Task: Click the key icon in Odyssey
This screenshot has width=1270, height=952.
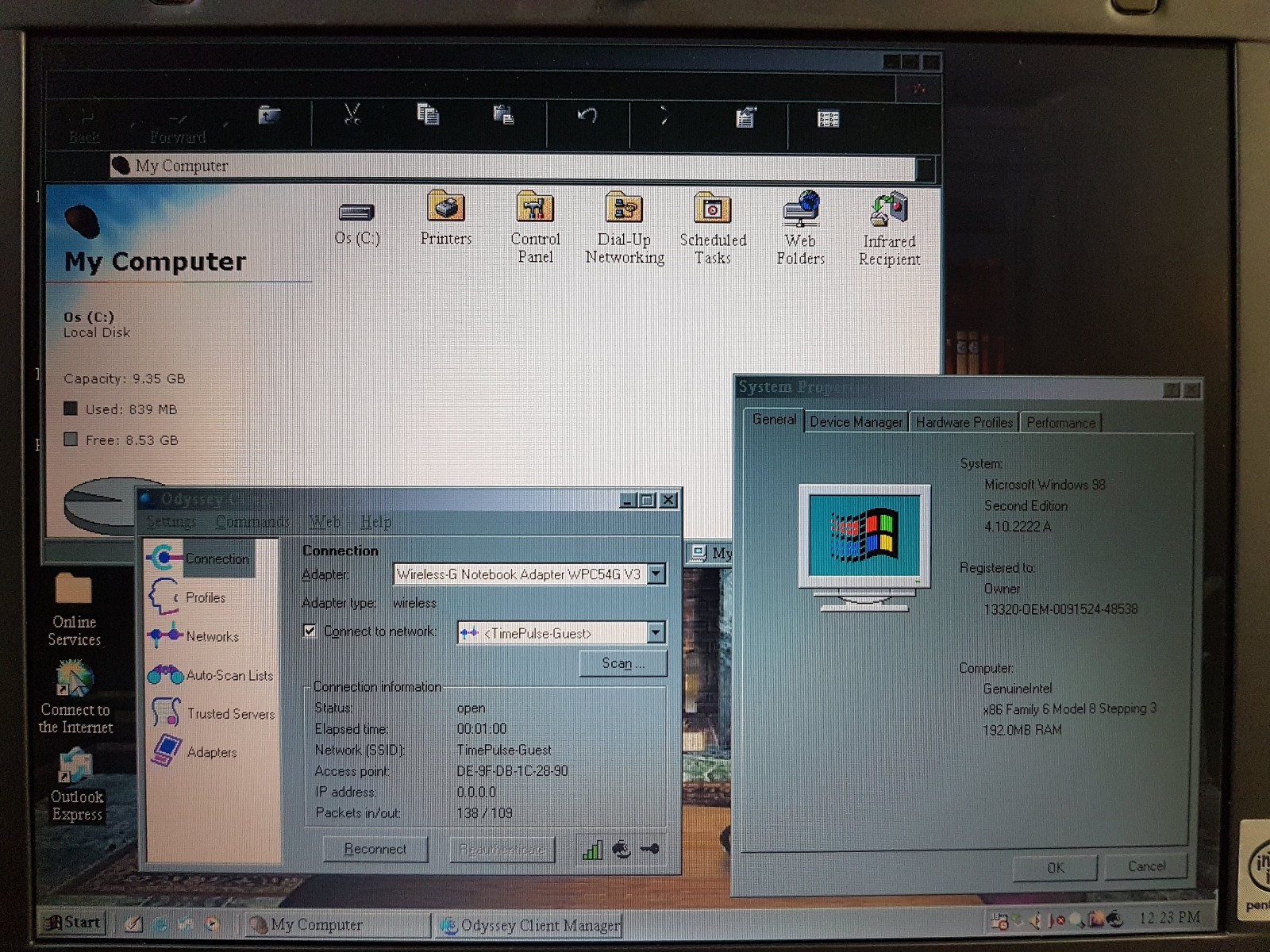Action: [650, 849]
